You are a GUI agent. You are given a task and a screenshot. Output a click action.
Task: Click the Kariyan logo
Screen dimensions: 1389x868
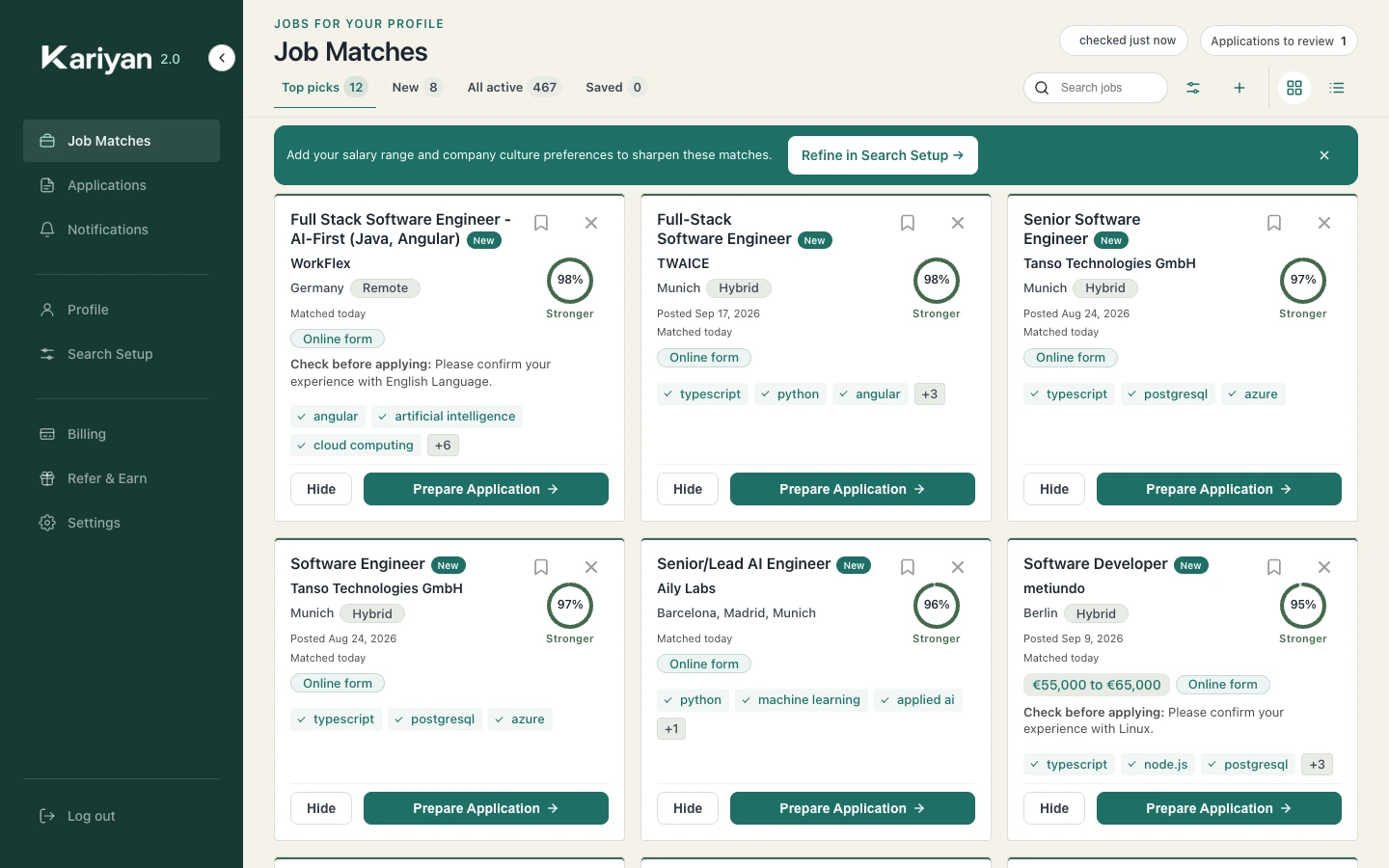click(96, 59)
